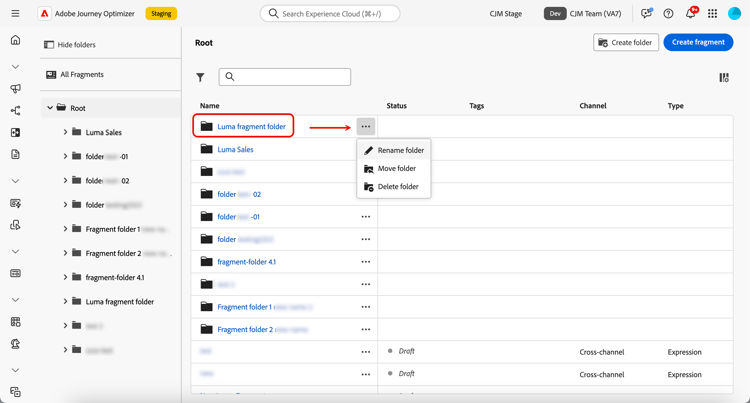Click Hide folders toggle
Image resolution: width=750 pixels, height=403 pixels.
[70, 44]
